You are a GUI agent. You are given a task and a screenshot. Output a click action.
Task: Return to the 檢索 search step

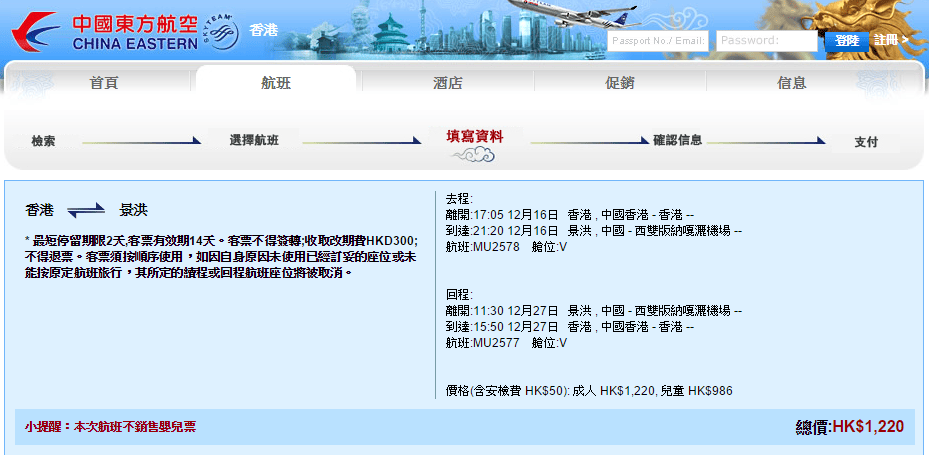(x=43, y=141)
